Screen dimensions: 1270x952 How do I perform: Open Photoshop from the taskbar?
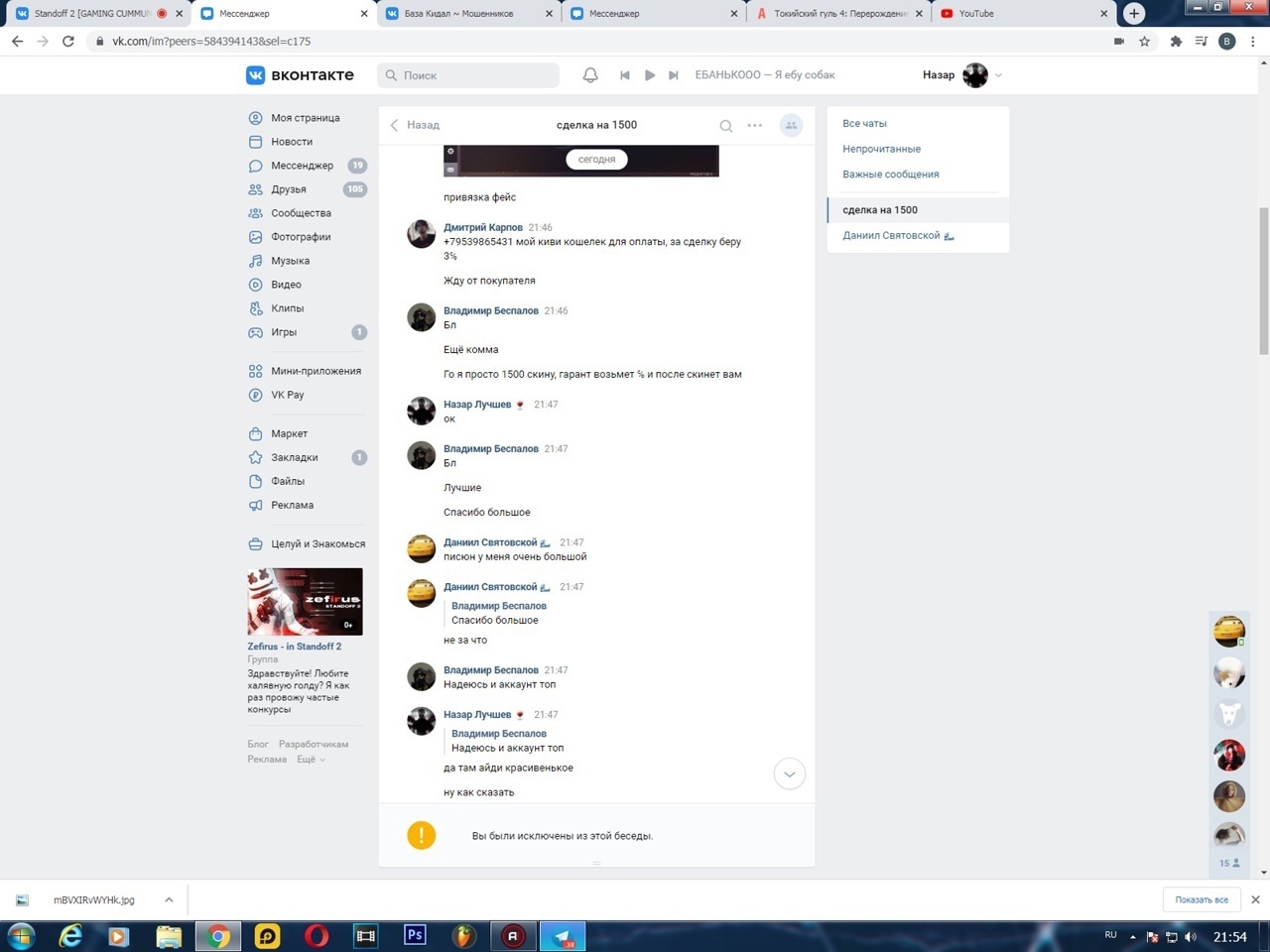coord(415,935)
